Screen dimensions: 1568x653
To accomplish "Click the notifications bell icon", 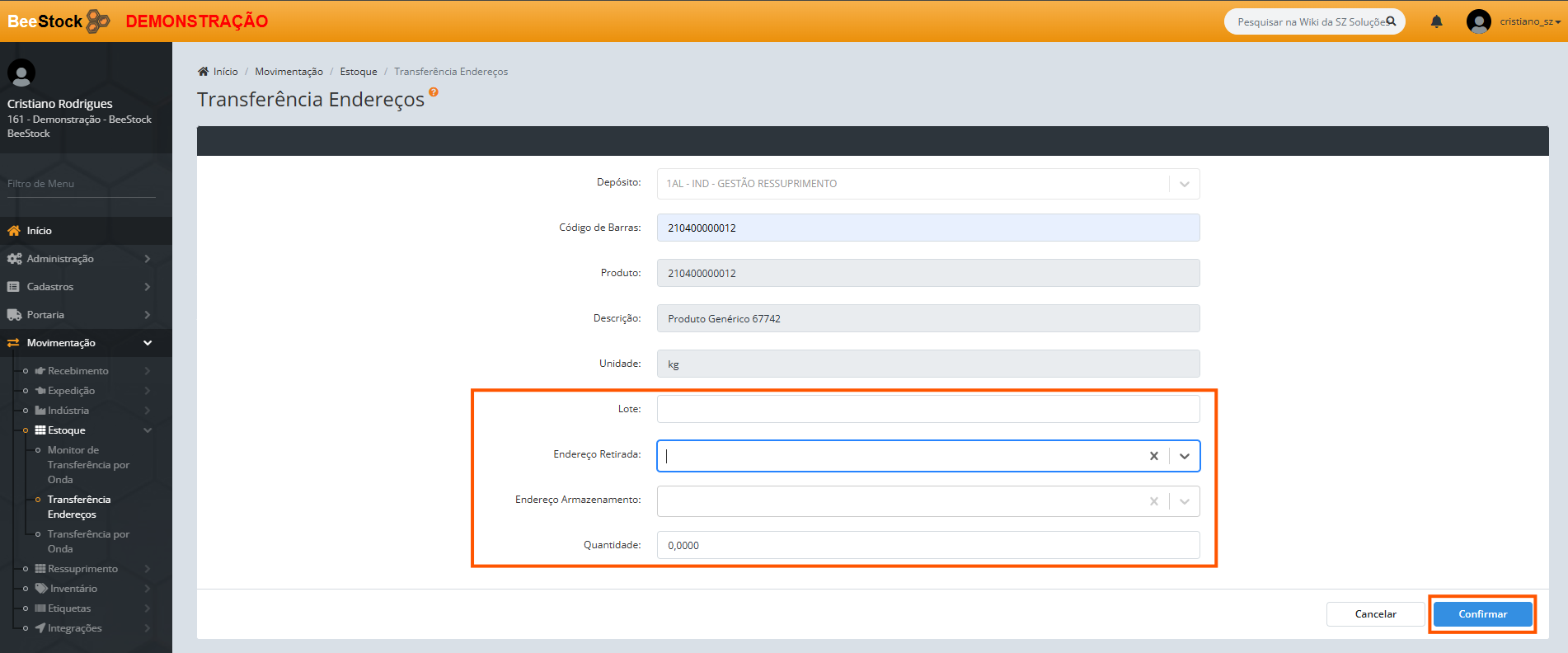I will (1436, 21).
